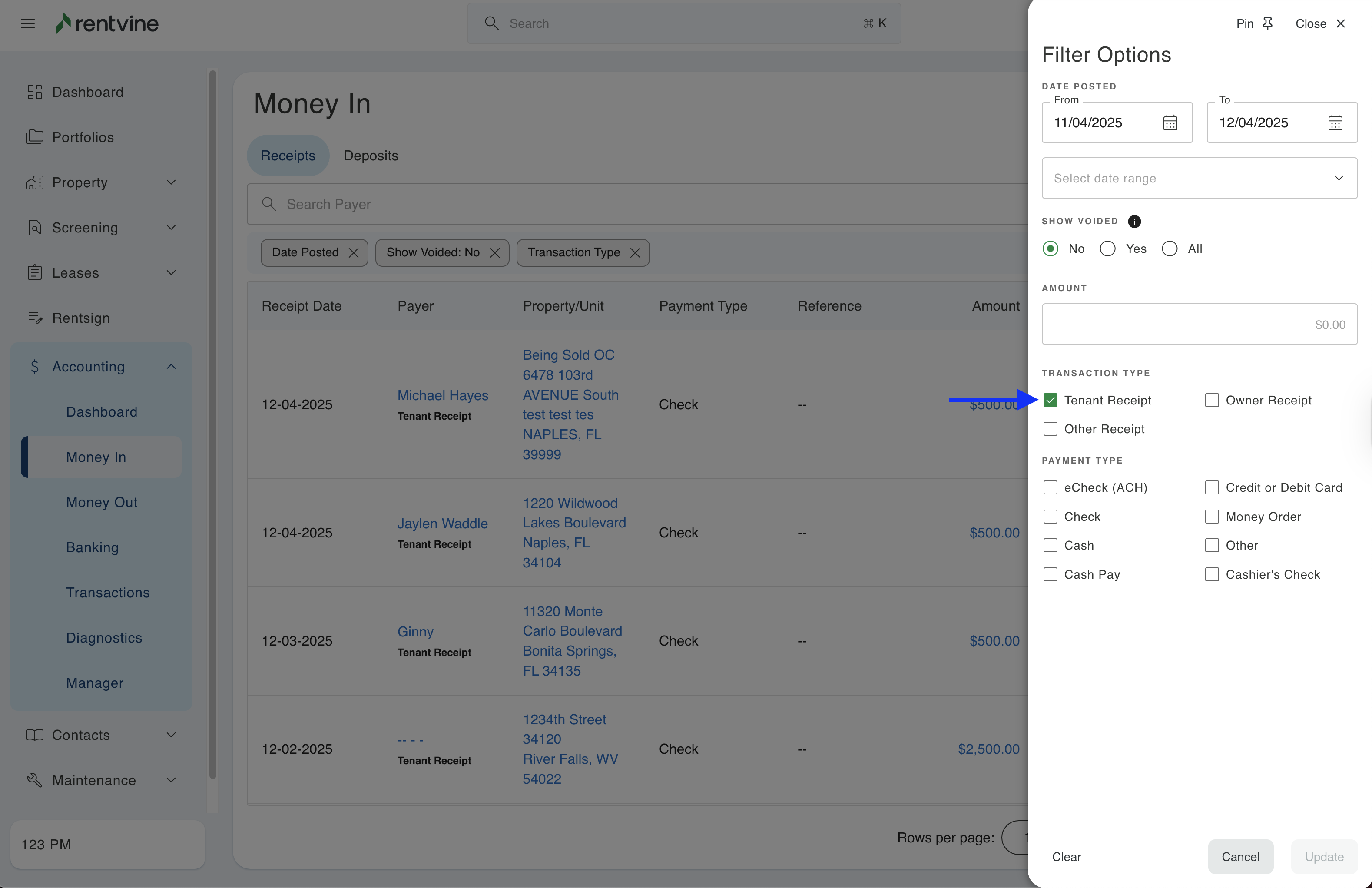
Task: Click the Rentsign sidebar icon
Action: (35, 318)
